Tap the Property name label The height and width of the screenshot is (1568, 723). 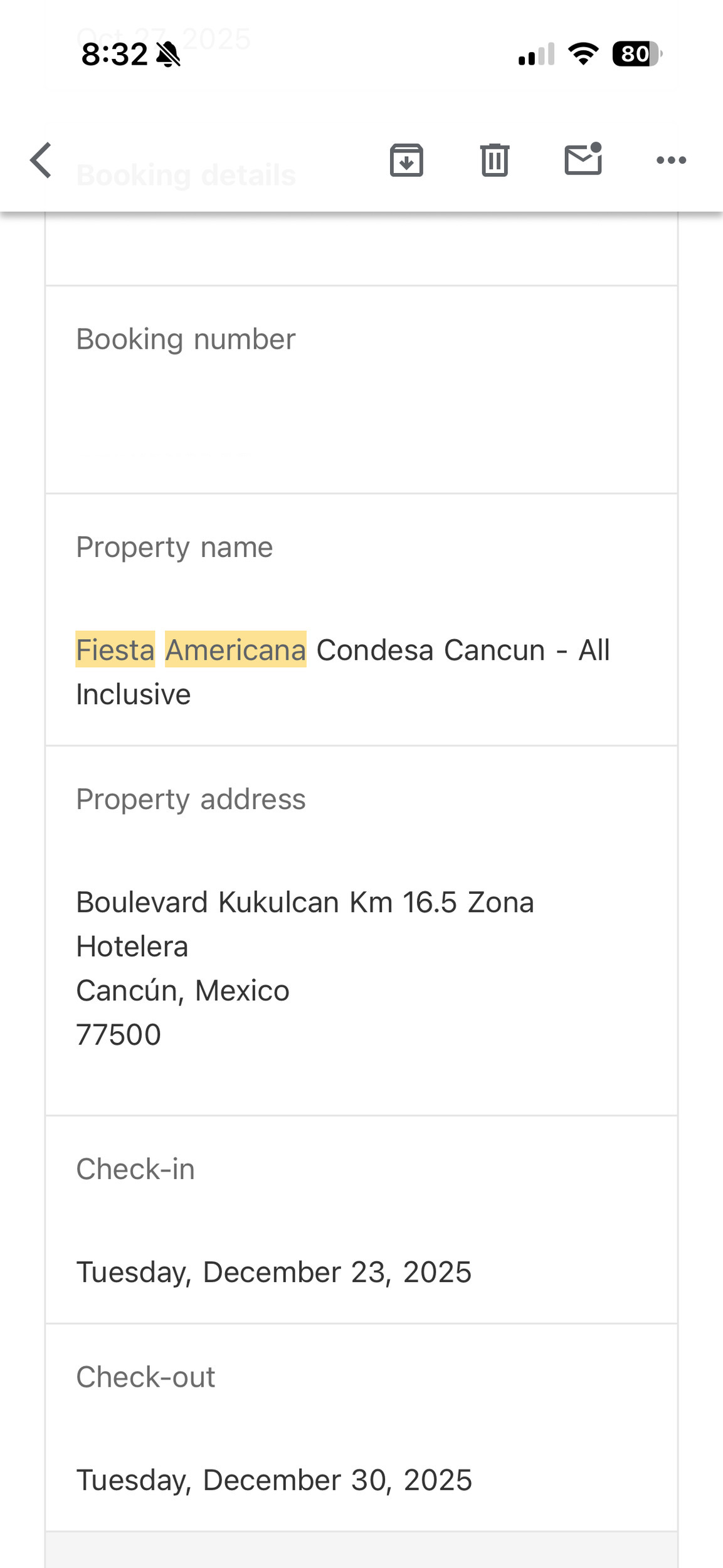coord(174,547)
